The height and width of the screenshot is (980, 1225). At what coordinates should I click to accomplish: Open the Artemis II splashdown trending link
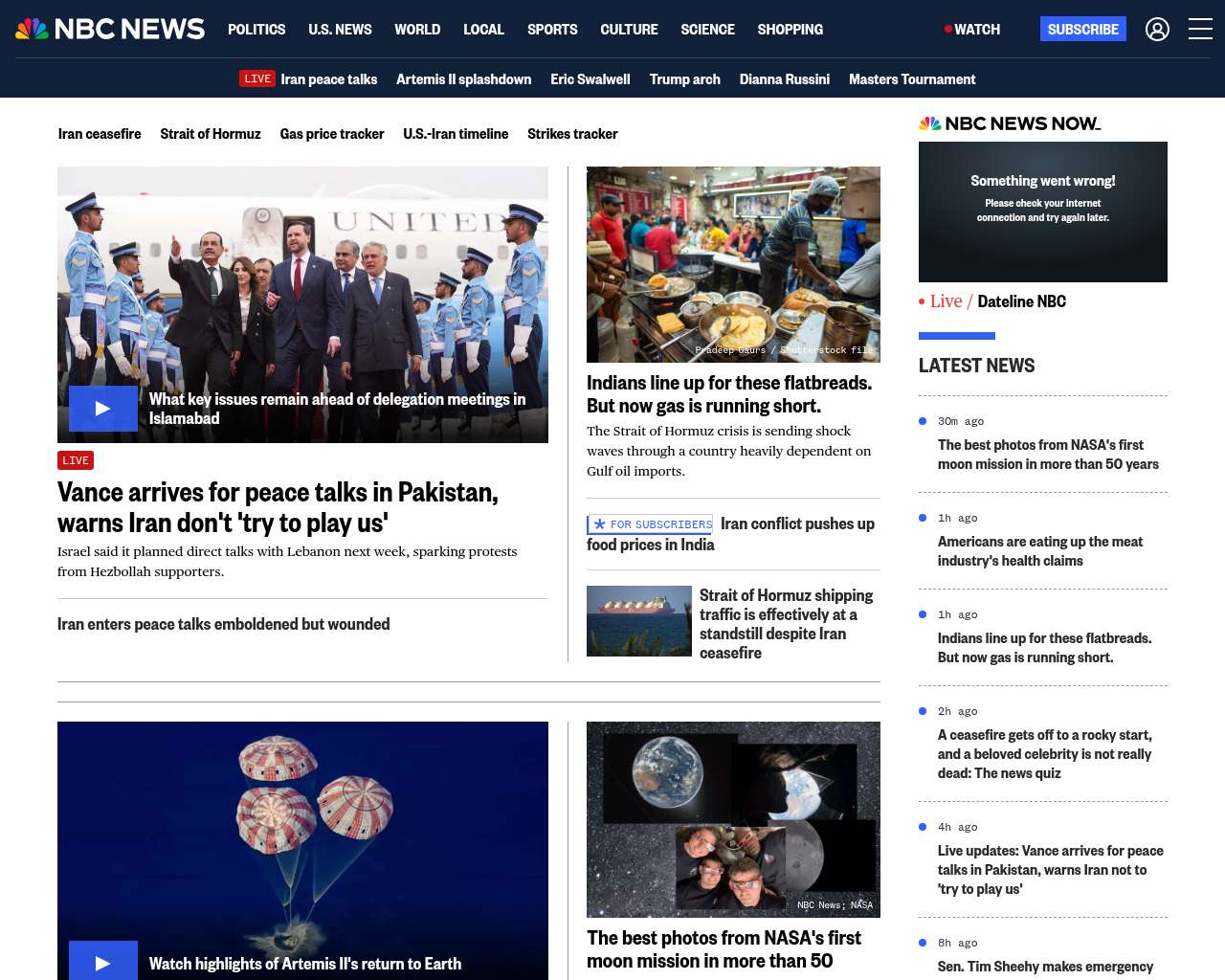tap(463, 79)
